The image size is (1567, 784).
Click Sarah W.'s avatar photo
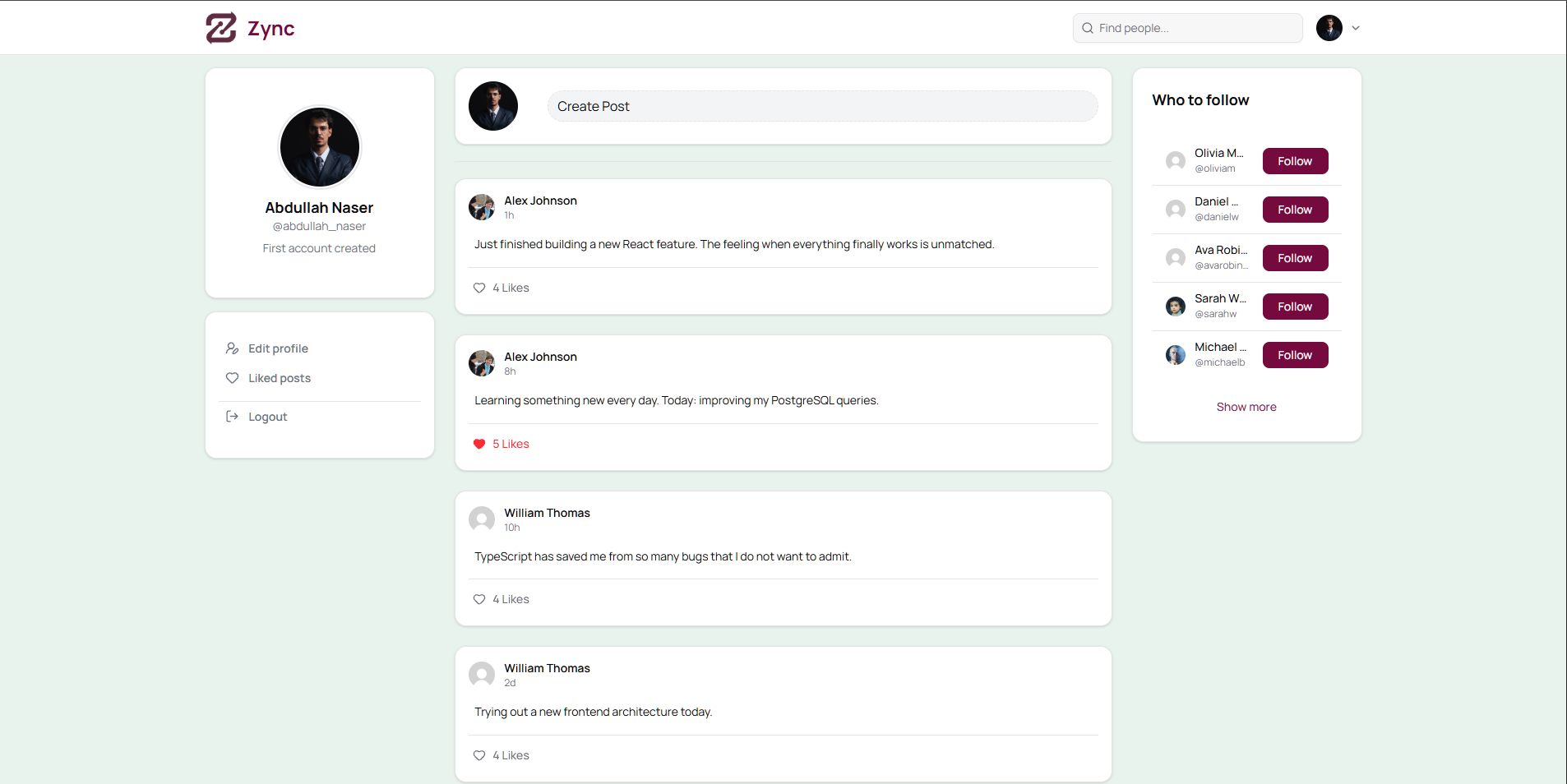coord(1176,307)
